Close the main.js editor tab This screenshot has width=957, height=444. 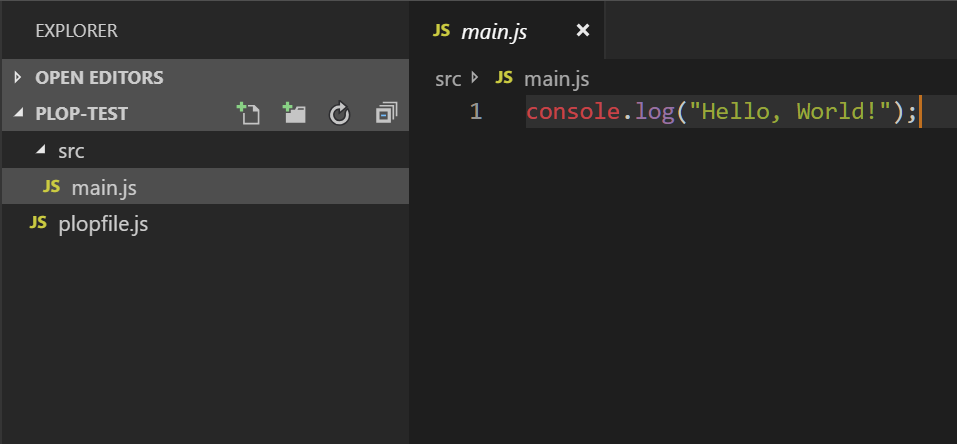coord(583,30)
